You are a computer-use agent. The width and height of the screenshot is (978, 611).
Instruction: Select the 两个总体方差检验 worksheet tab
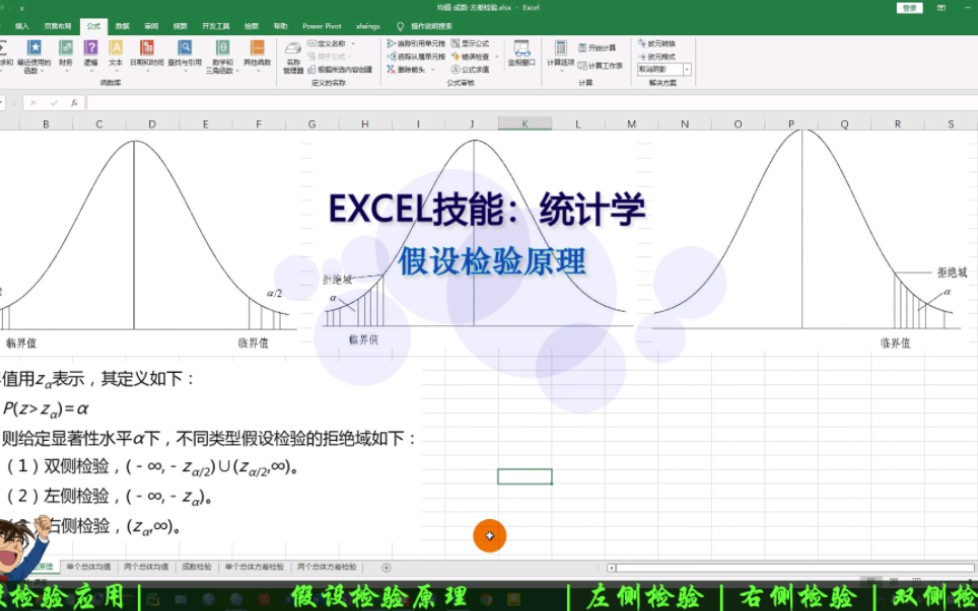pos(326,565)
